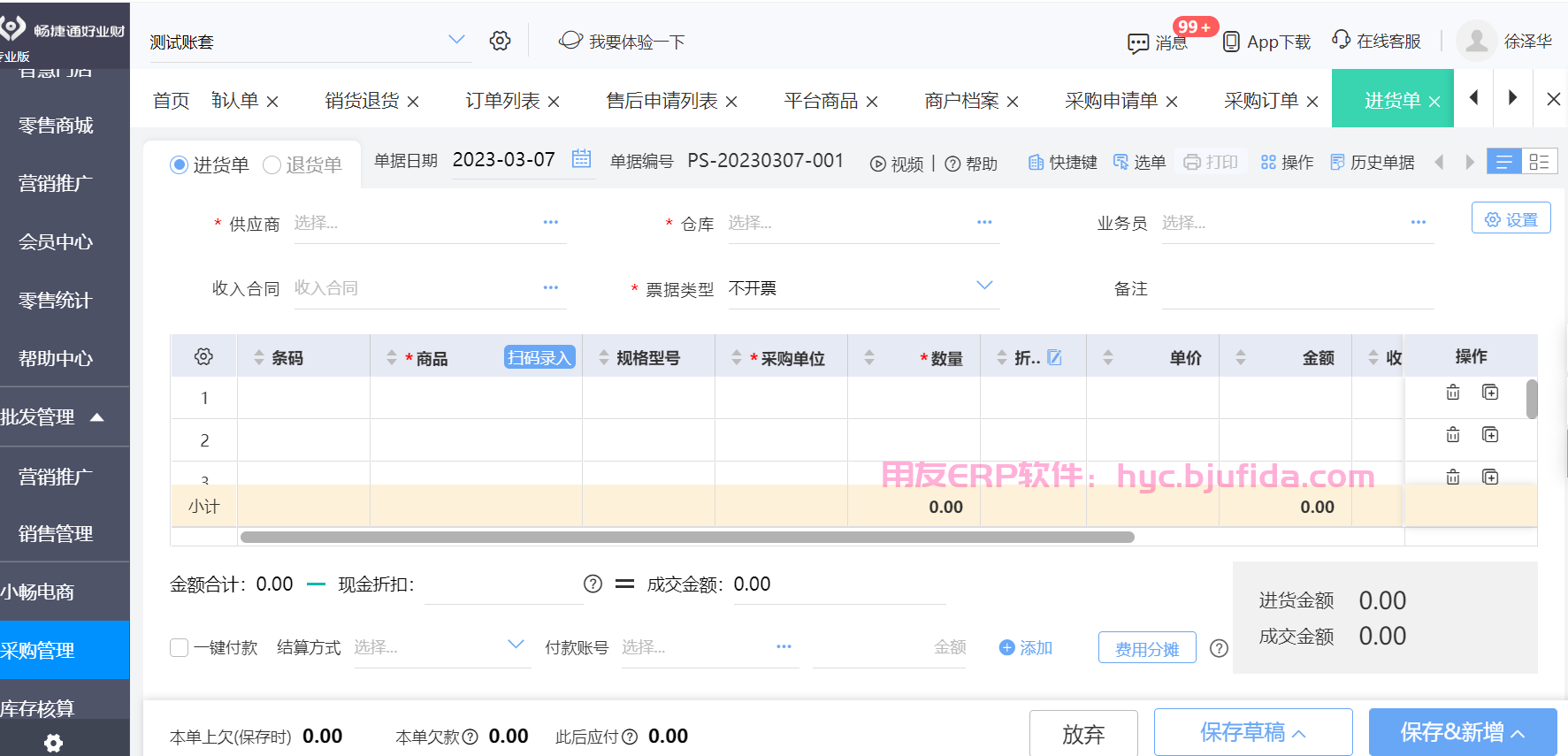Click the 扫码录入 button
The image size is (1568, 756).
coord(539,357)
